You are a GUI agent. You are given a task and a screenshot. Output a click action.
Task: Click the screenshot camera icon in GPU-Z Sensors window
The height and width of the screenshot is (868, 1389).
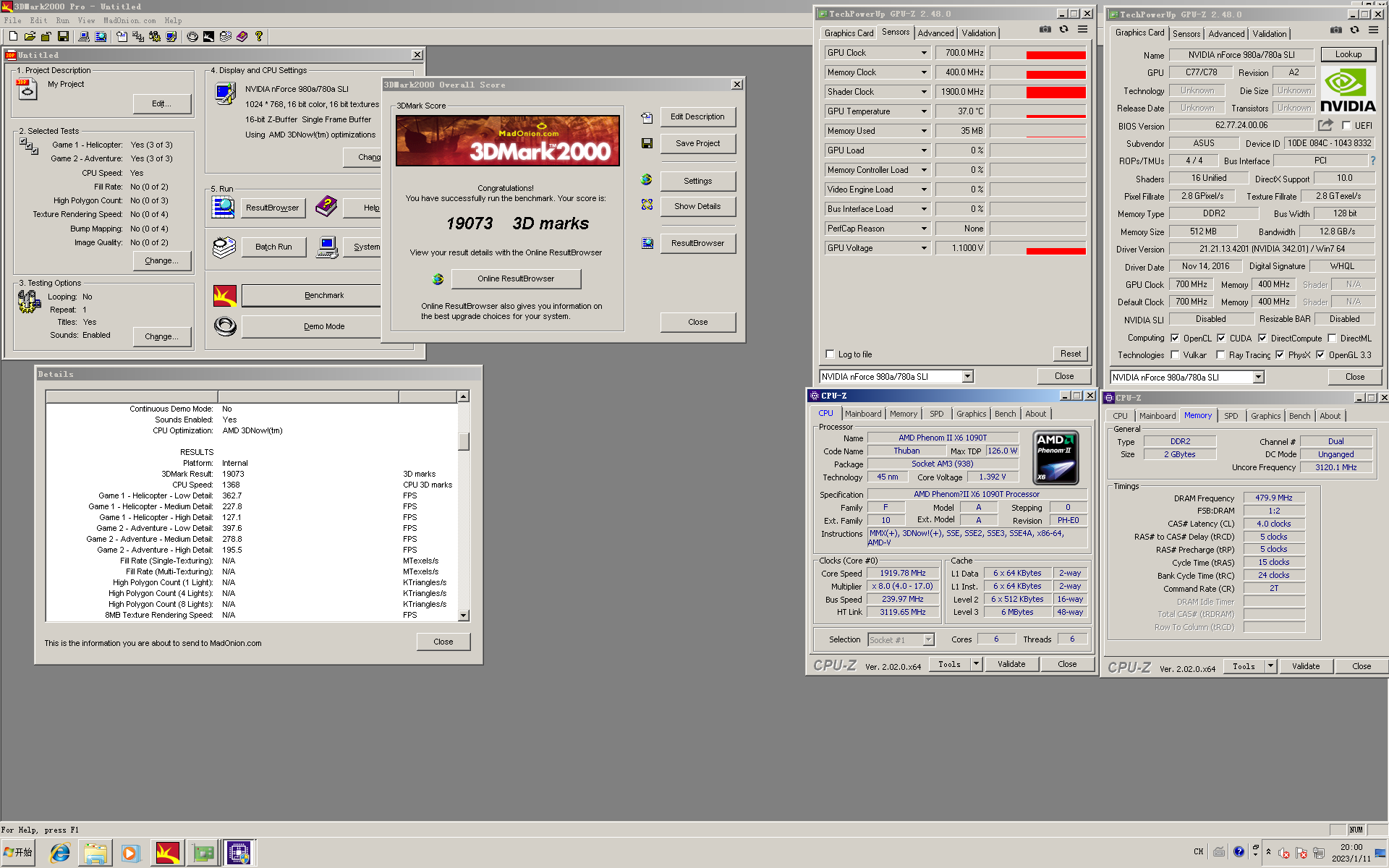(x=1045, y=30)
